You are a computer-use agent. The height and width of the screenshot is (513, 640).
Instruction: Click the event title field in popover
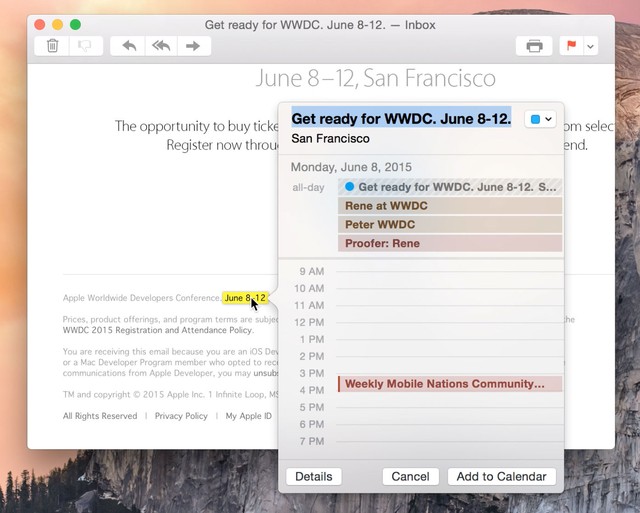tap(401, 118)
